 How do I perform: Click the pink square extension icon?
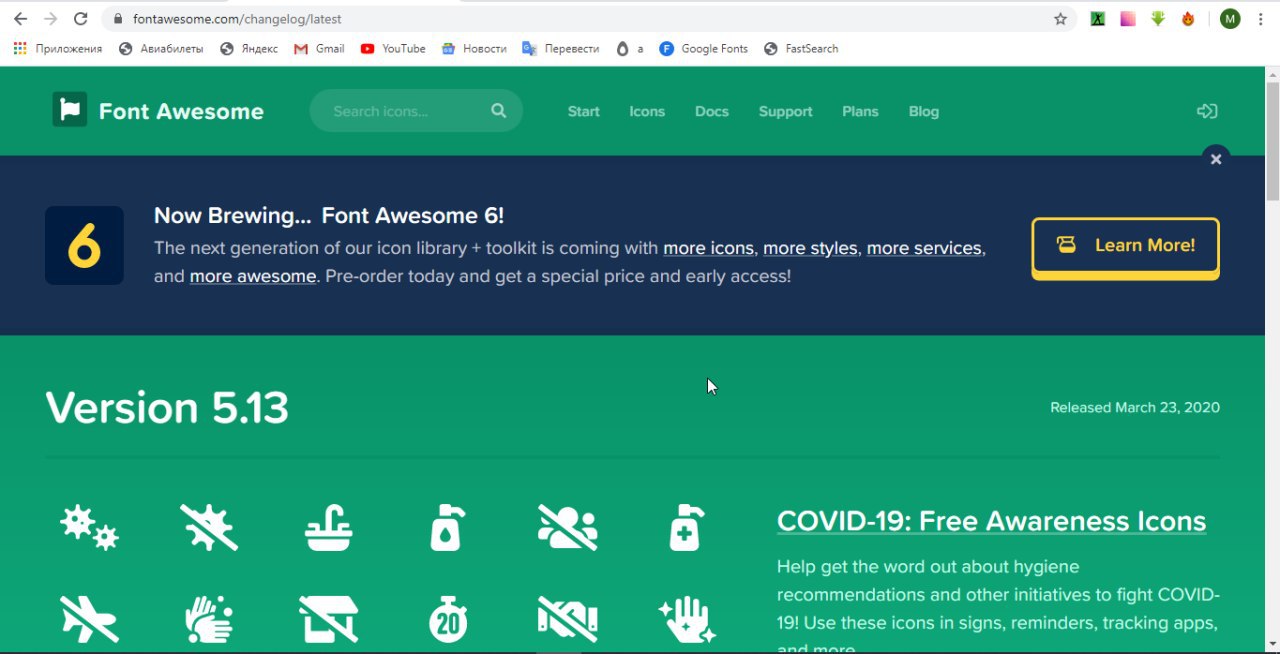pos(1127,19)
